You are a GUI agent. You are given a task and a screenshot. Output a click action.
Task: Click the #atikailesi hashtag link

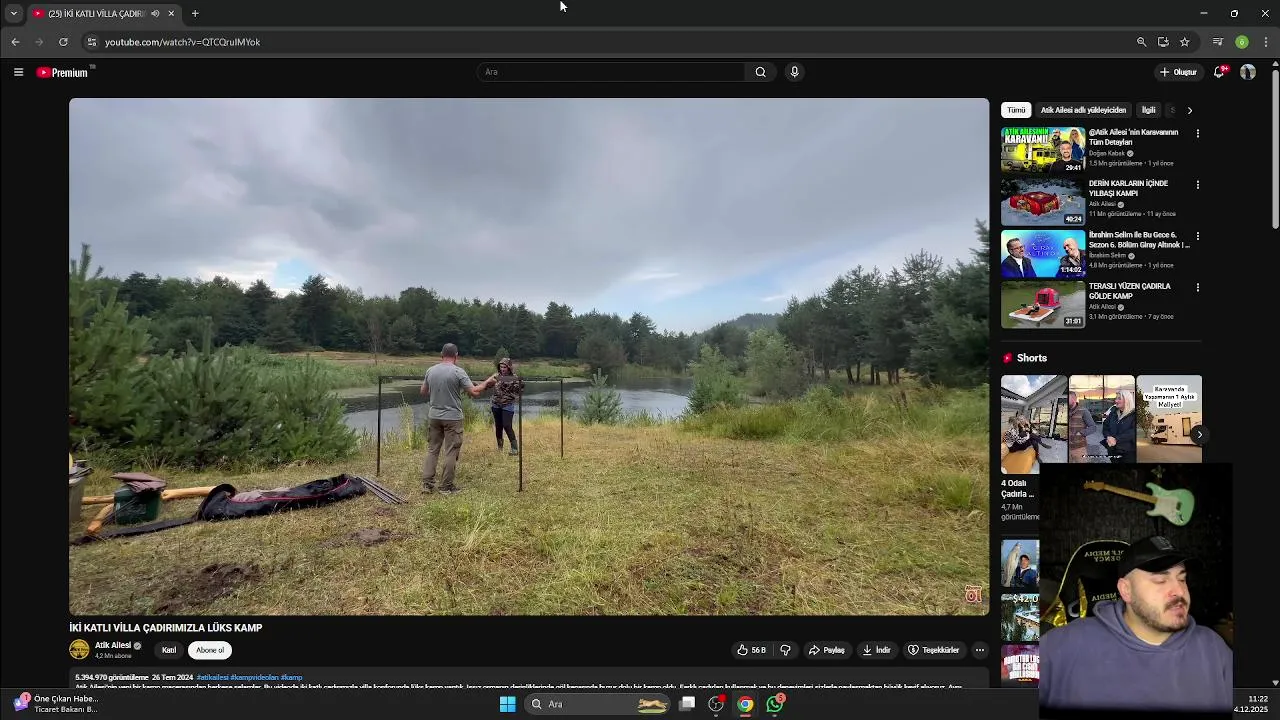(212, 678)
